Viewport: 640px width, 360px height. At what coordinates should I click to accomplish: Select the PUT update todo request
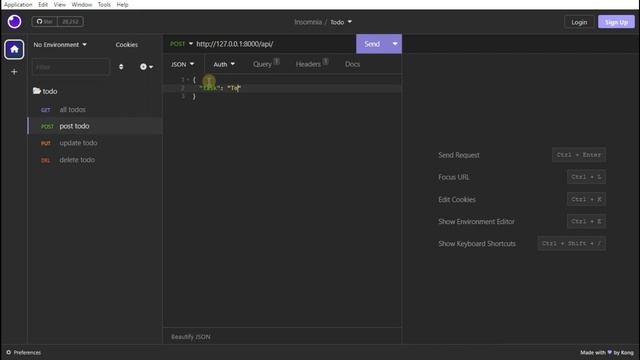(x=95, y=143)
